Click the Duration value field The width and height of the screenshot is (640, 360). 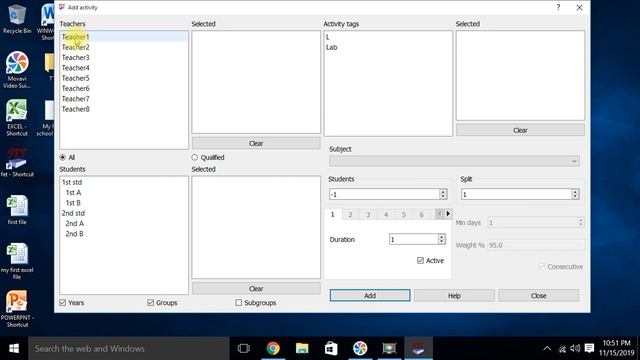[x=413, y=239]
